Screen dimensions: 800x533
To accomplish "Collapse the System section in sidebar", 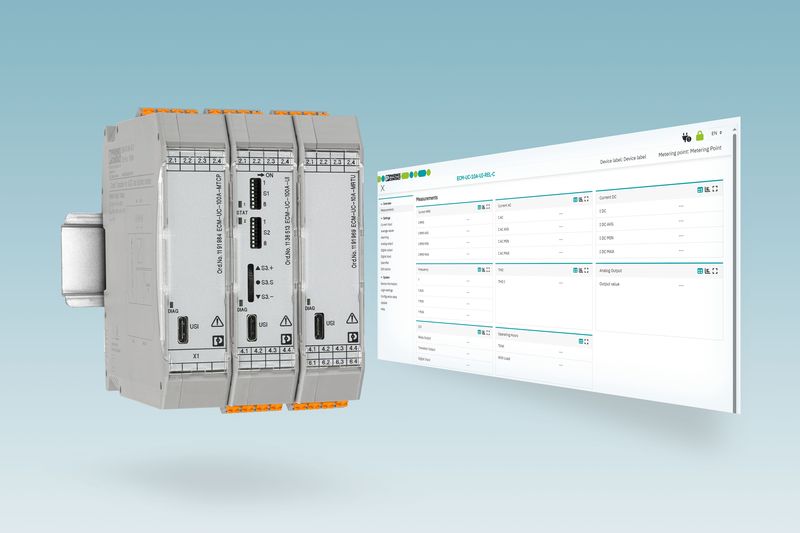I will pos(386,277).
